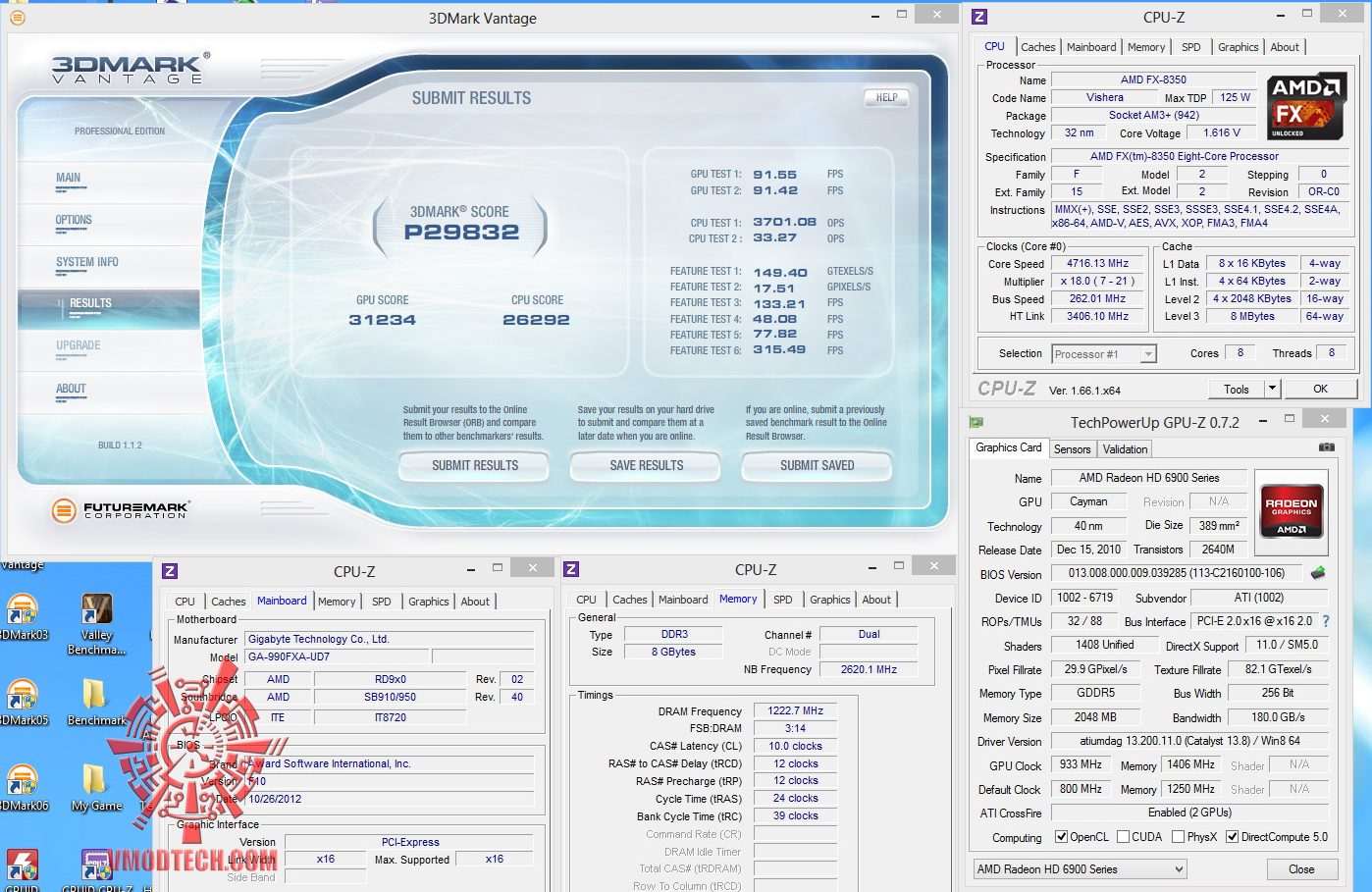This screenshot has height=892, width=1372.
Task: Toggle the OpenCL checkbox in GPU-Z
Action: pos(1061,837)
